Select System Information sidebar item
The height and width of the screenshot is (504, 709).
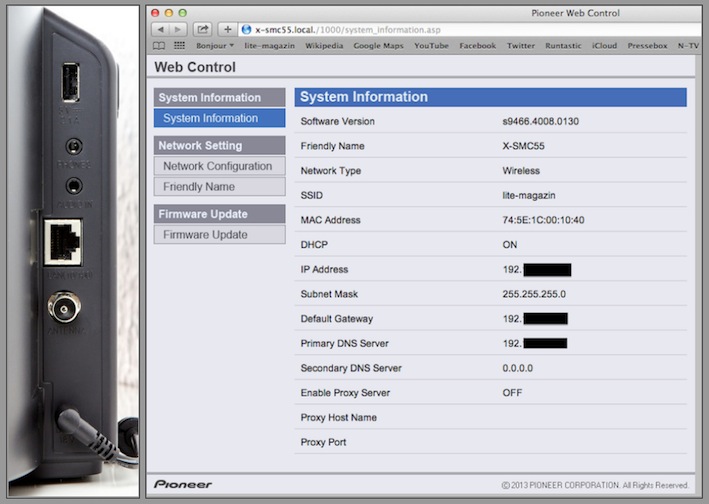point(219,118)
